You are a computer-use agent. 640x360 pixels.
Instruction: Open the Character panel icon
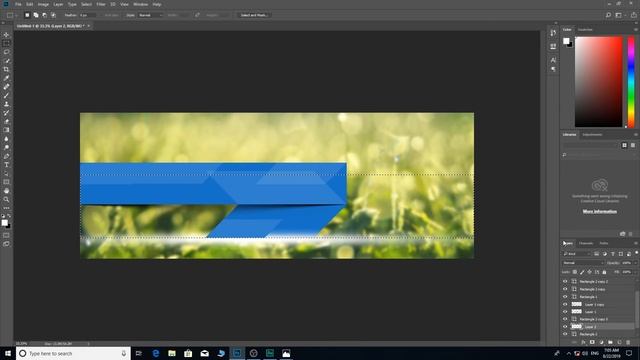tap(553, 60)
